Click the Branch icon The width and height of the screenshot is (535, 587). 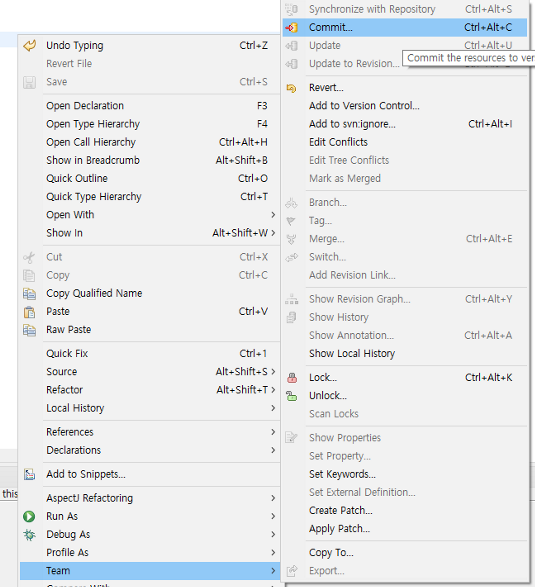click(x=291, y=203)
